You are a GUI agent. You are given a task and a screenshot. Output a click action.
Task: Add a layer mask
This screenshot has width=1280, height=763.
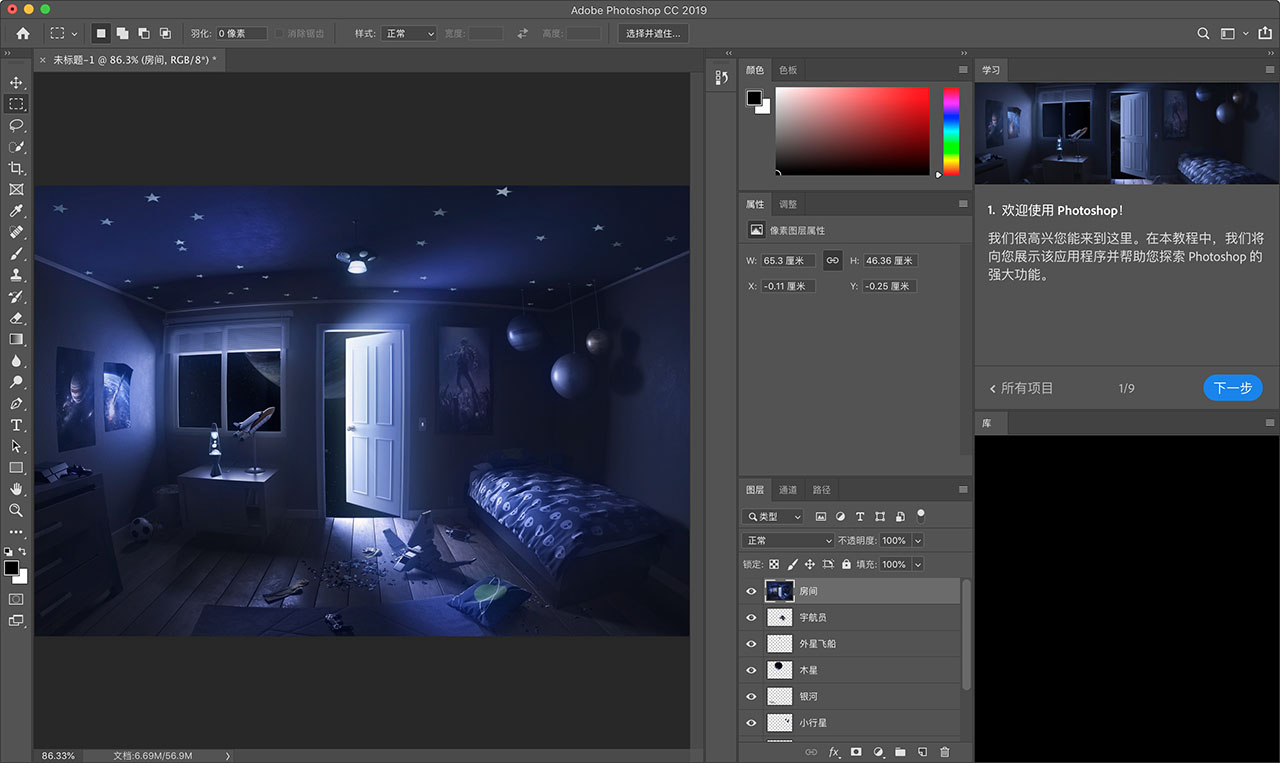pyautogui.click(x=856, y=752)
